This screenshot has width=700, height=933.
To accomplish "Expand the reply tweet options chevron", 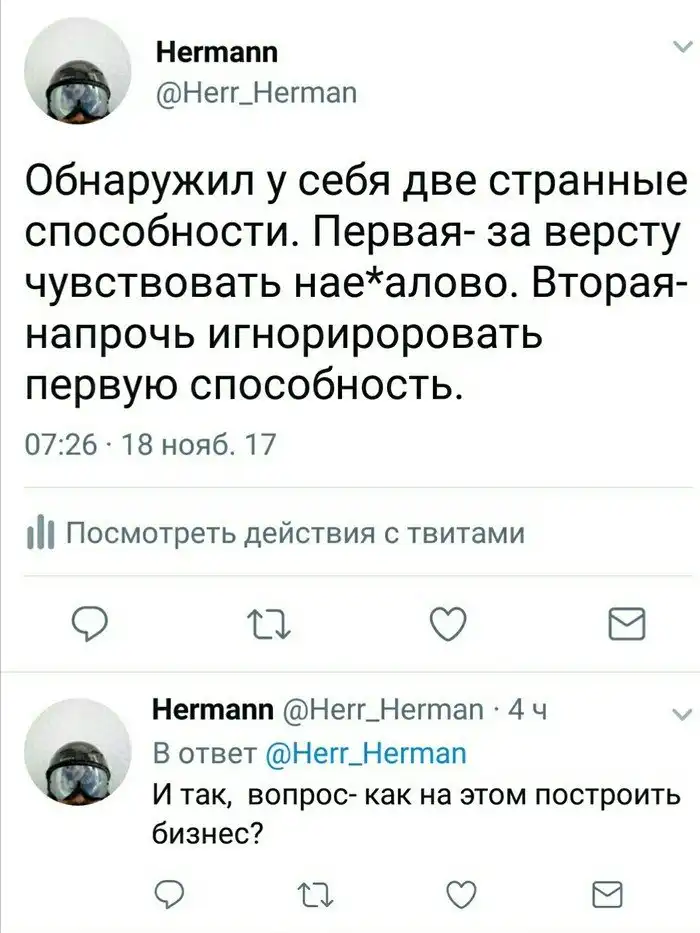I will (681, 713).
